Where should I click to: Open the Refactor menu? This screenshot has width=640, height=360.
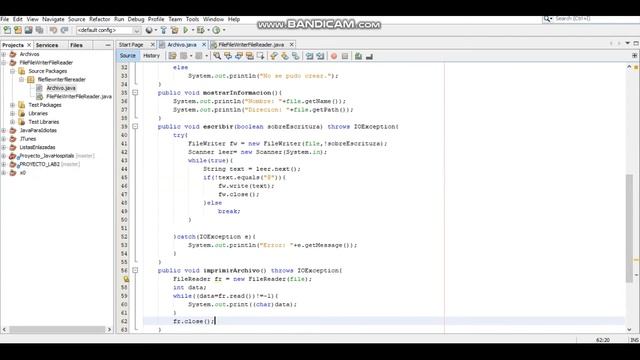click(x=100, y=19)
